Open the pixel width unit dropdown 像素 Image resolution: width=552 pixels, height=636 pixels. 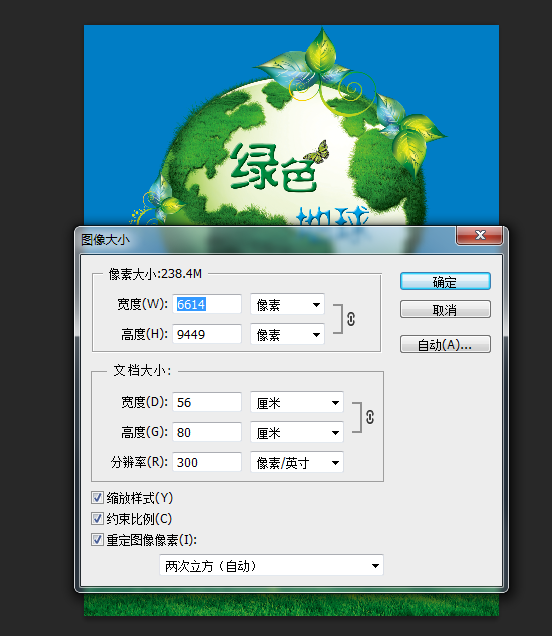point(287,304)
